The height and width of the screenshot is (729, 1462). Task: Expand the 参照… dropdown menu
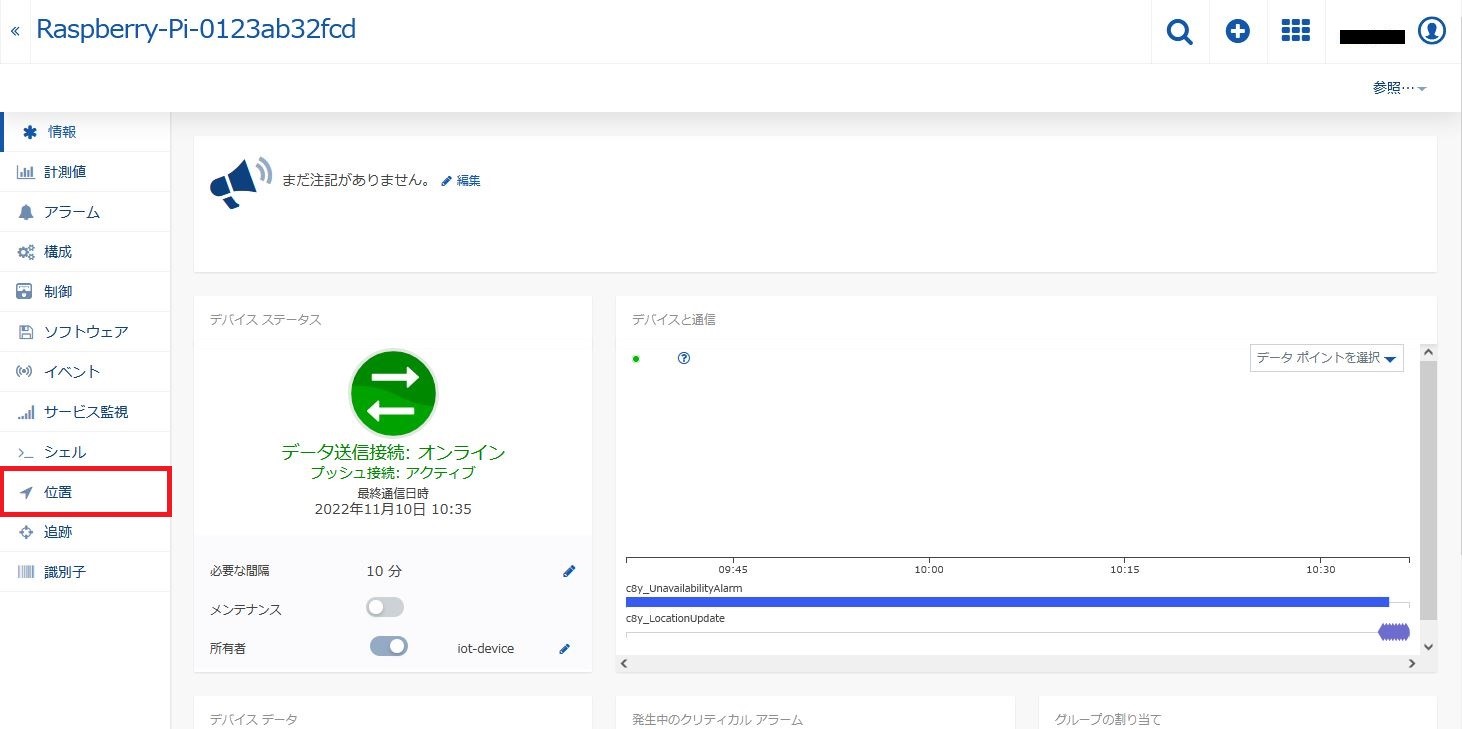tap(1399, 88)
